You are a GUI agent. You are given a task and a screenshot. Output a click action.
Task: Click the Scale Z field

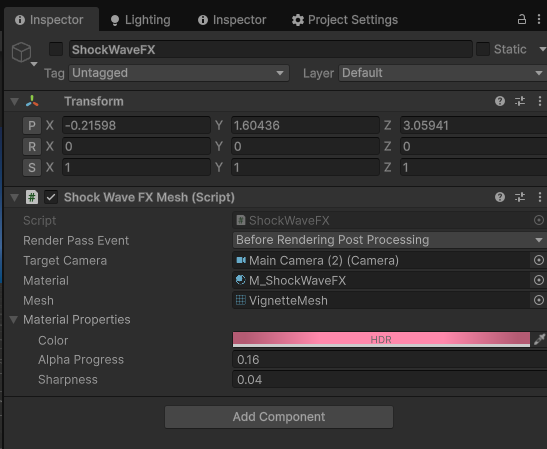pos(473,167)
